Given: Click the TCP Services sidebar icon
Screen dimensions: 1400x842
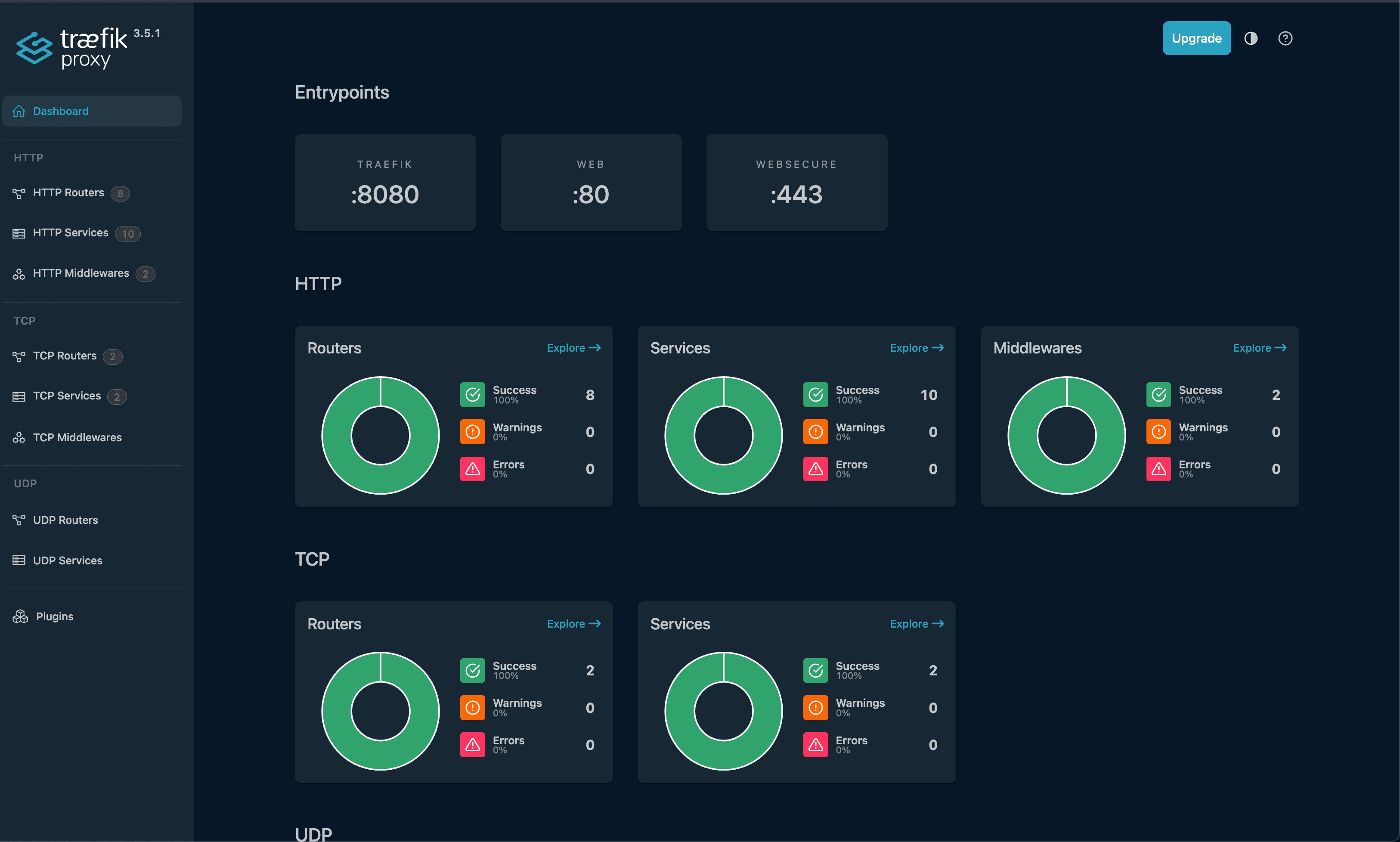Looking at the screenshot, I should 19,396.
